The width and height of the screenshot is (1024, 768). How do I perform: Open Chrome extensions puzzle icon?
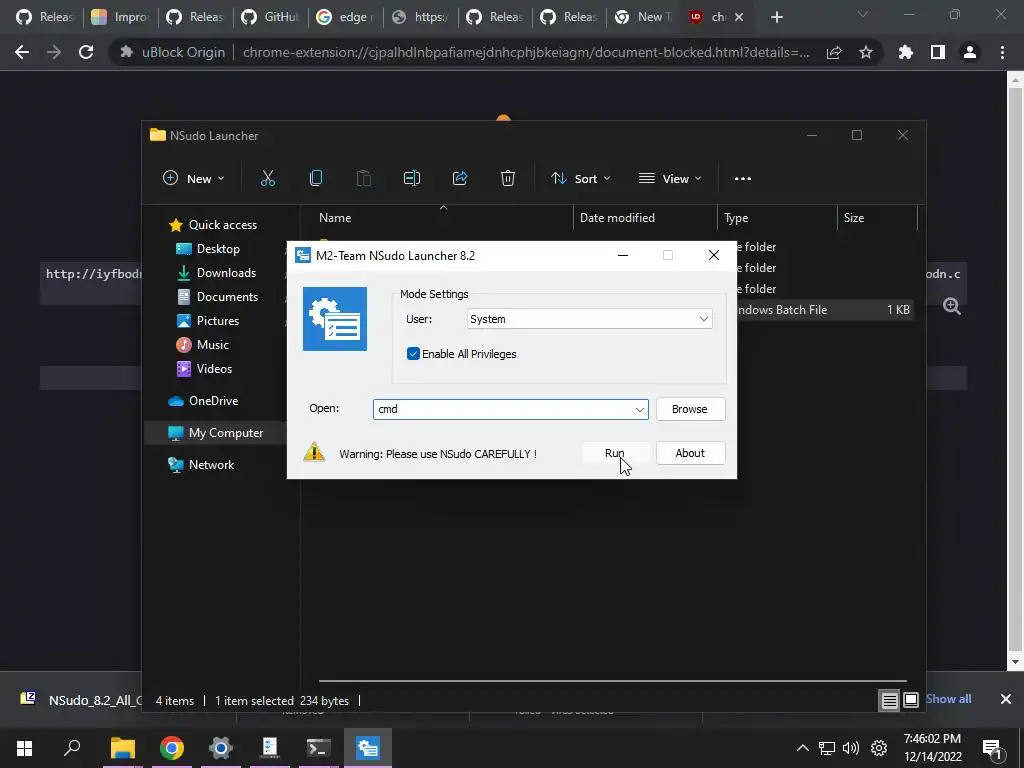coord(906,52)
